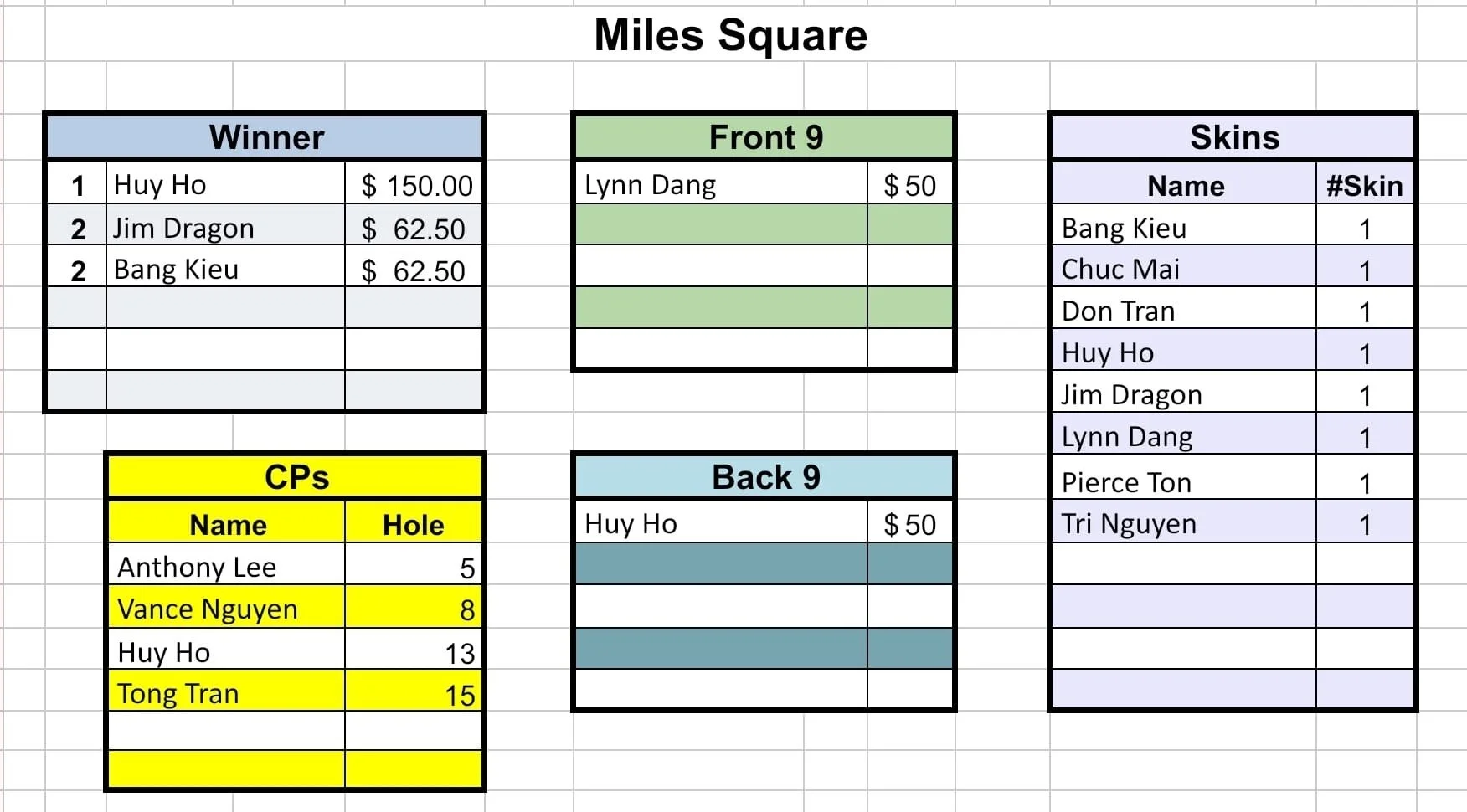This screenshot has width=1467, height=812.
Task: Select the Miles Square title cell
Action: [730, 34]
